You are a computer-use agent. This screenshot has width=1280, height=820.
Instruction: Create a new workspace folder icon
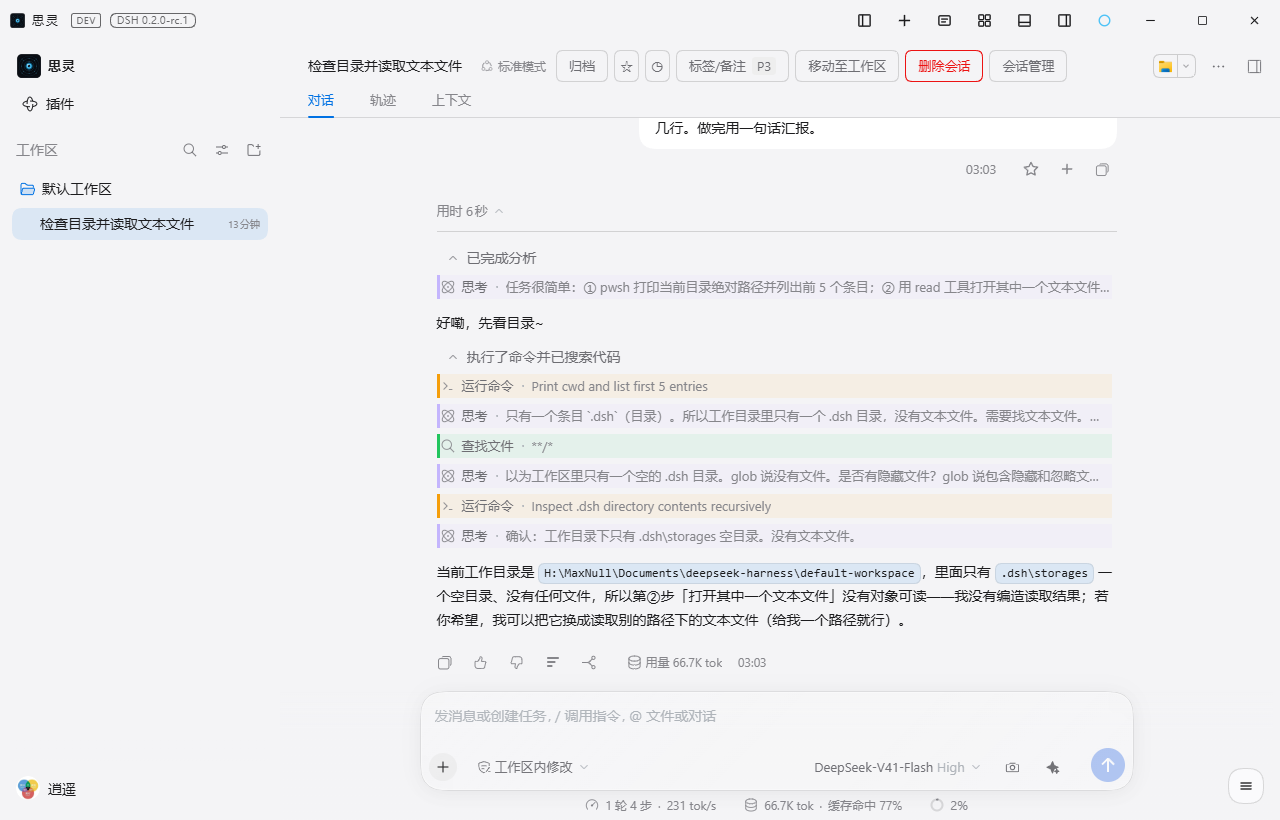click(254, 150)
